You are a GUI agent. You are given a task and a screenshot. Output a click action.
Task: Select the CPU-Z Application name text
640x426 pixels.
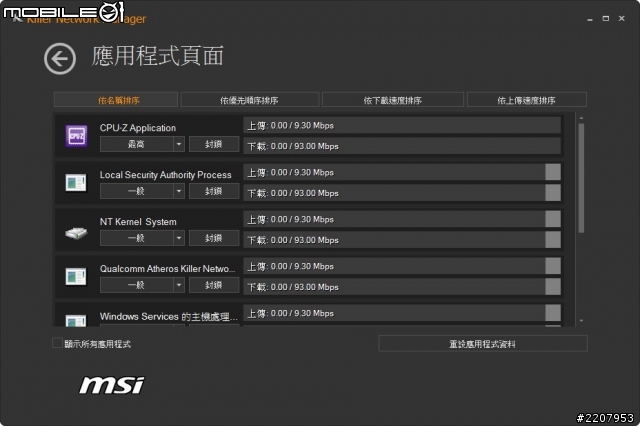(138, 128)
